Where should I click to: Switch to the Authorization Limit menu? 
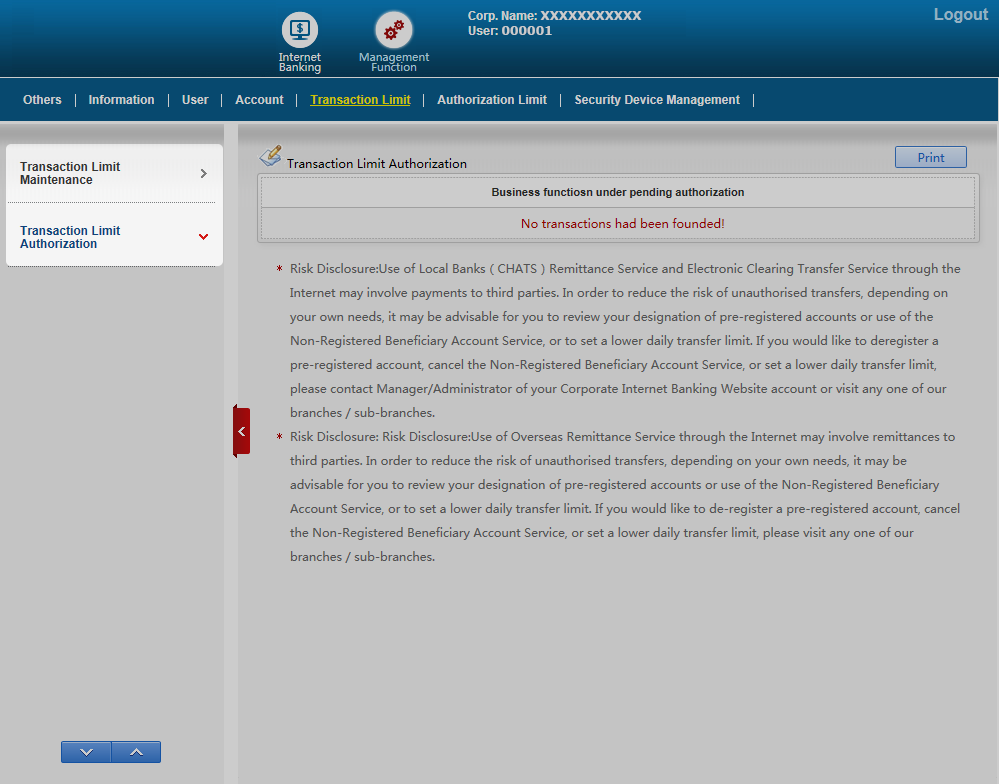click(x=492, y=100)
